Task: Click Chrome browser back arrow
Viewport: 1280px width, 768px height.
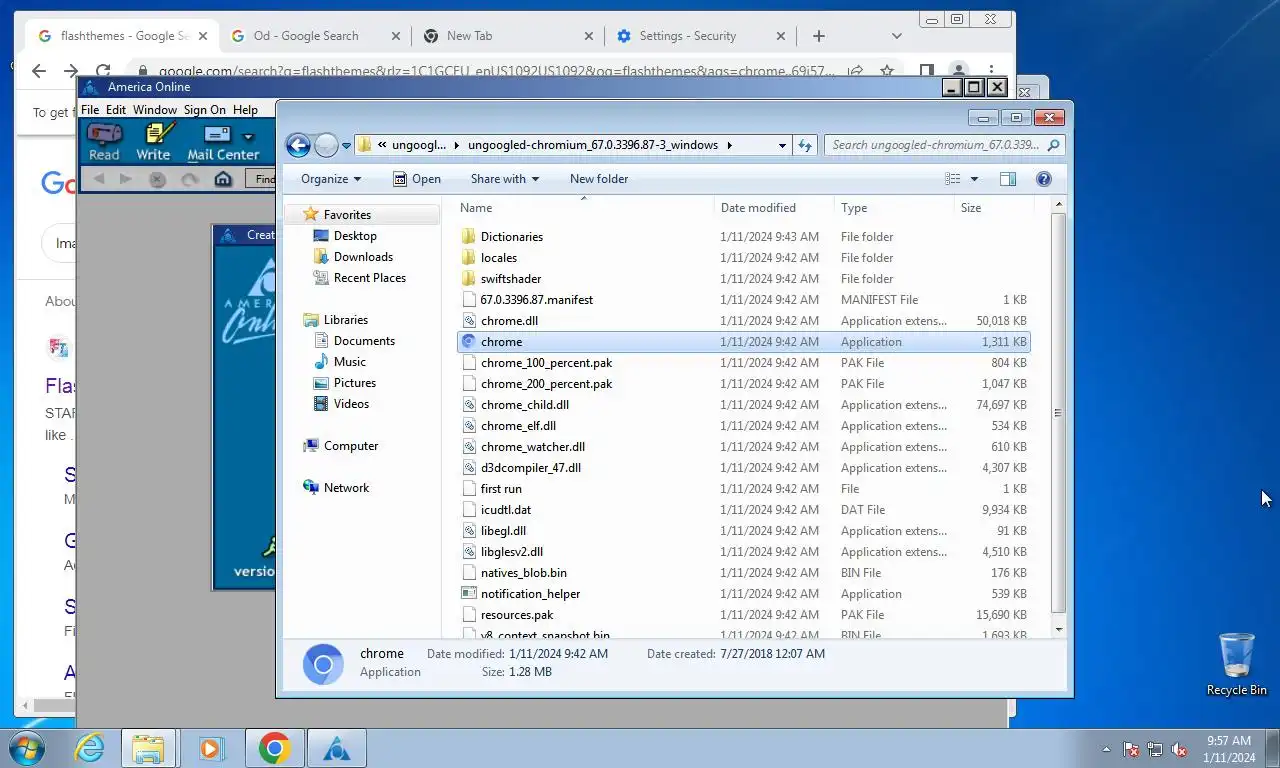Action: click(x=39, y=71)
